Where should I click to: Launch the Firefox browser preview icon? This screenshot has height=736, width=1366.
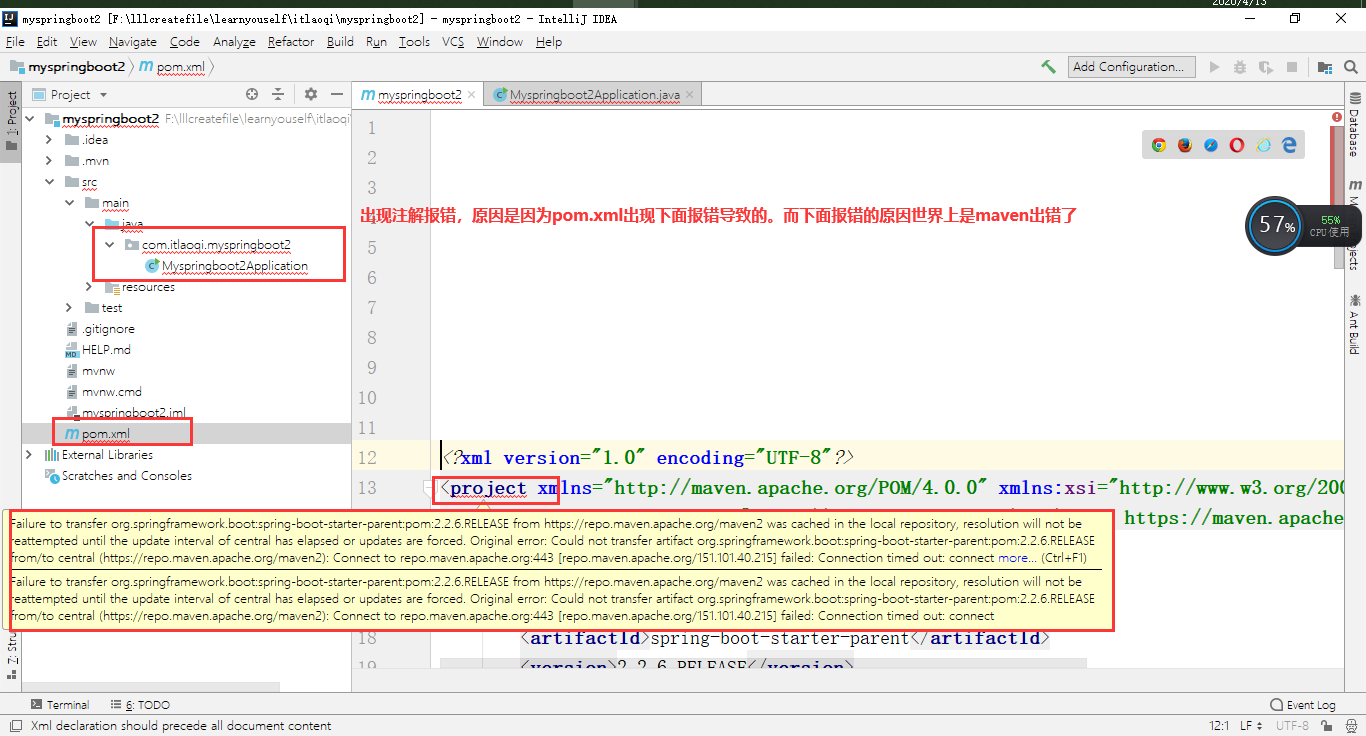coord(1184,144)
